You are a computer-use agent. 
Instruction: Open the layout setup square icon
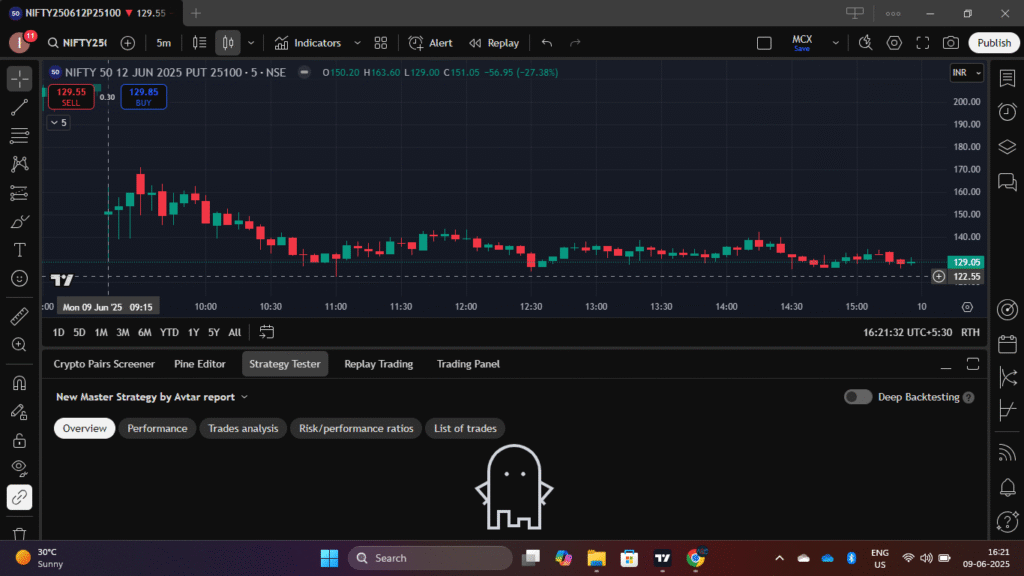[764, 43]
